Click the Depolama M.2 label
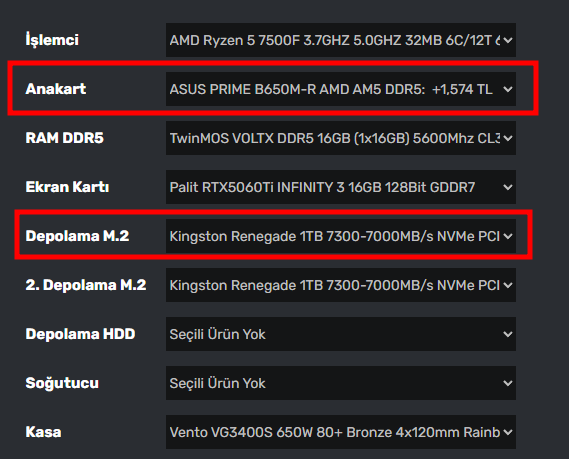 point(77,236)
